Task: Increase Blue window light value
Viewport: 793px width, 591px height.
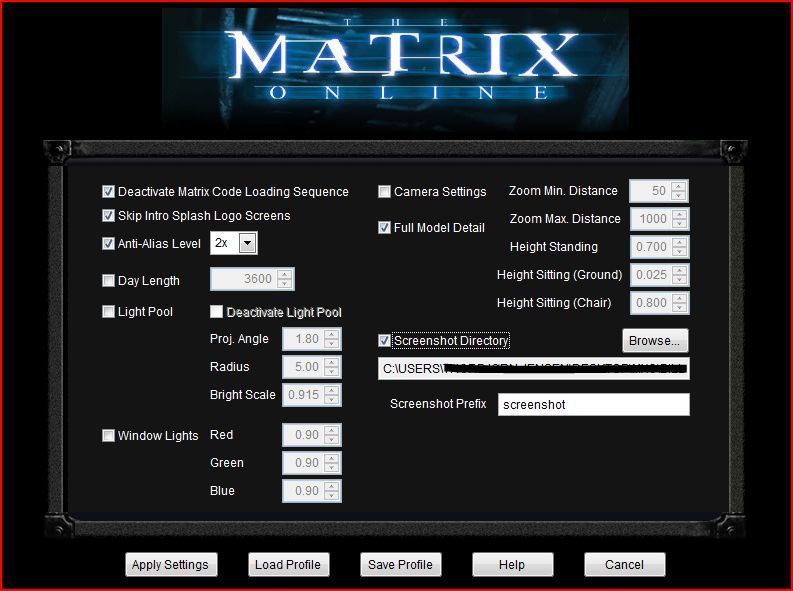Action: coord(332,486)
